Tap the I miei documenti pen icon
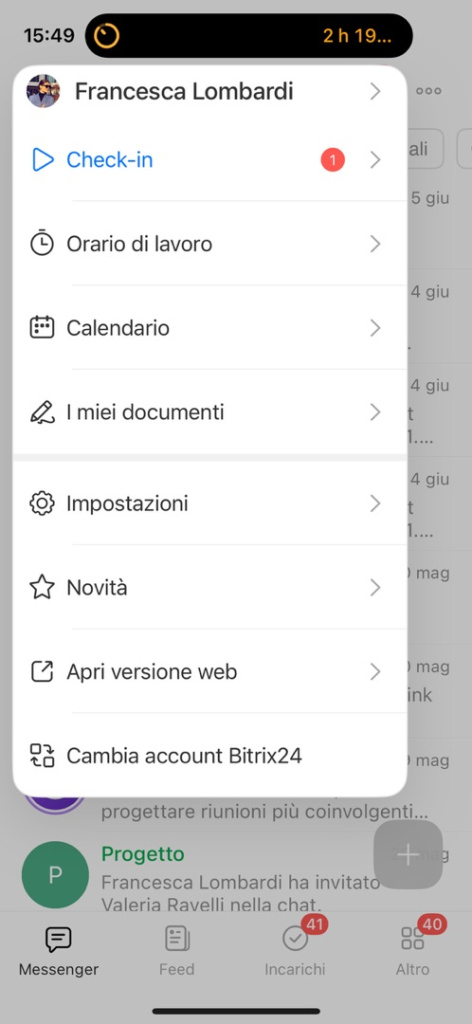This screenshot has height=1024, width=472. pos(42,412)
